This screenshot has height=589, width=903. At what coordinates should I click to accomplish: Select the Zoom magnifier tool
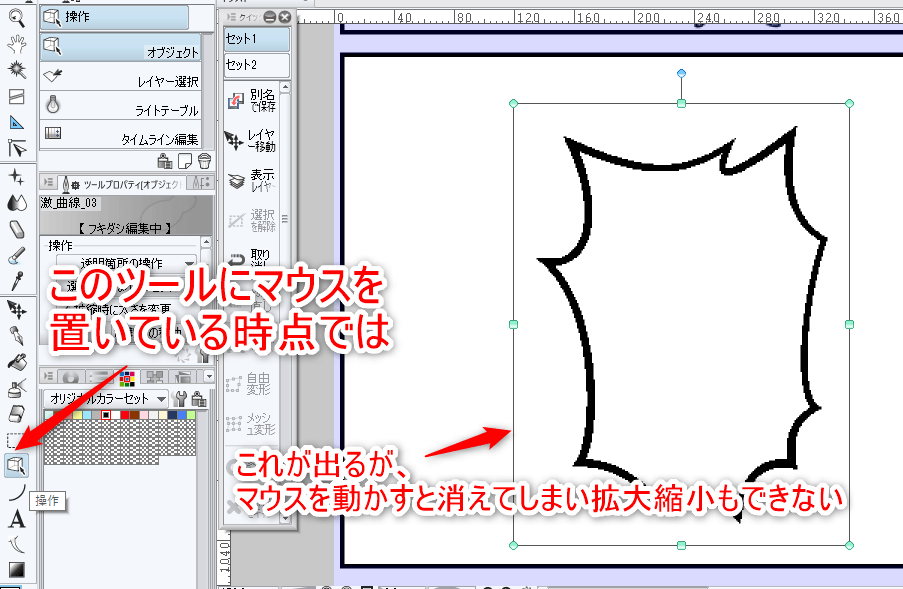[16, 17]
